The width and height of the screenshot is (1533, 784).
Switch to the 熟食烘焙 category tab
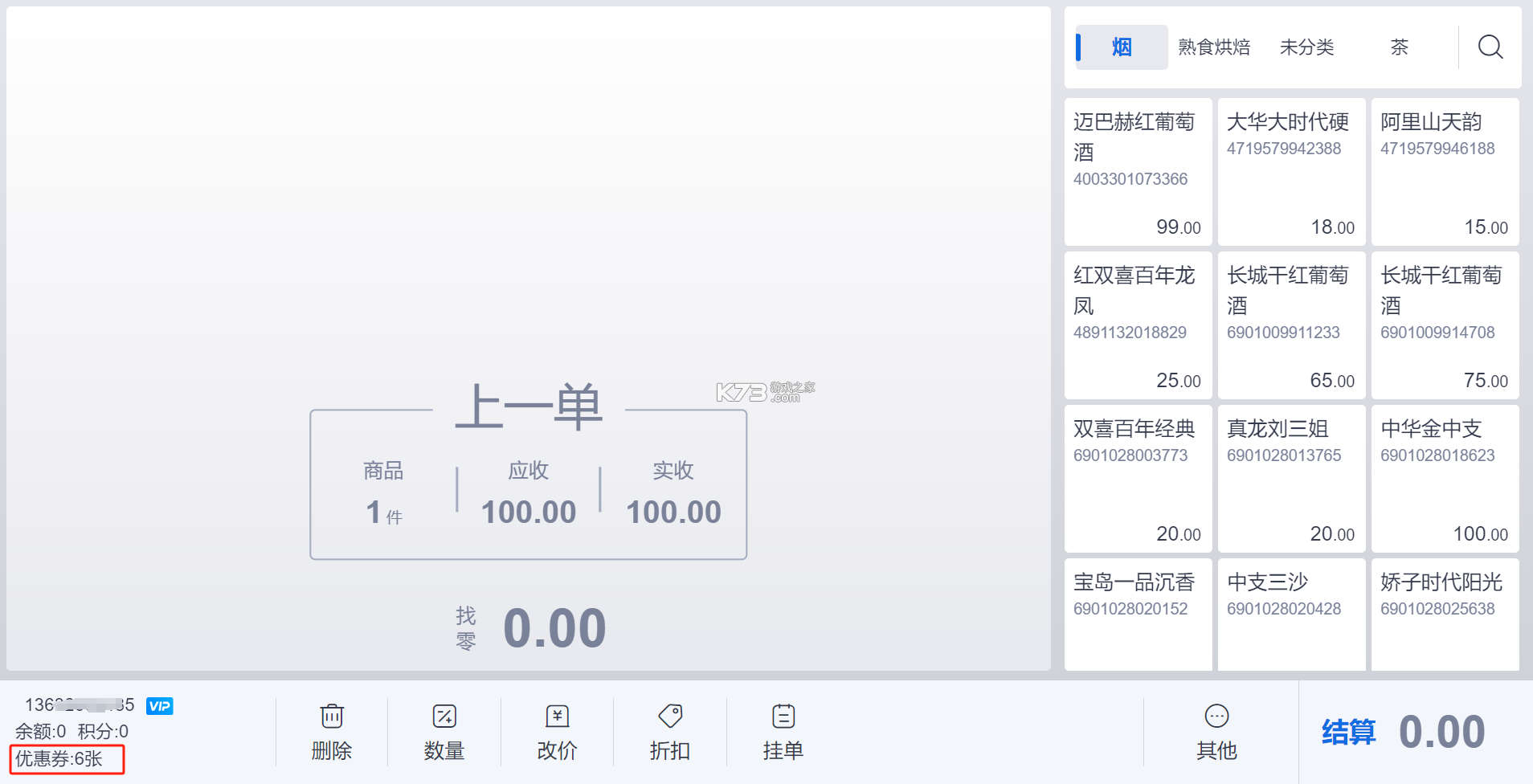click(x=1214, y=47)
